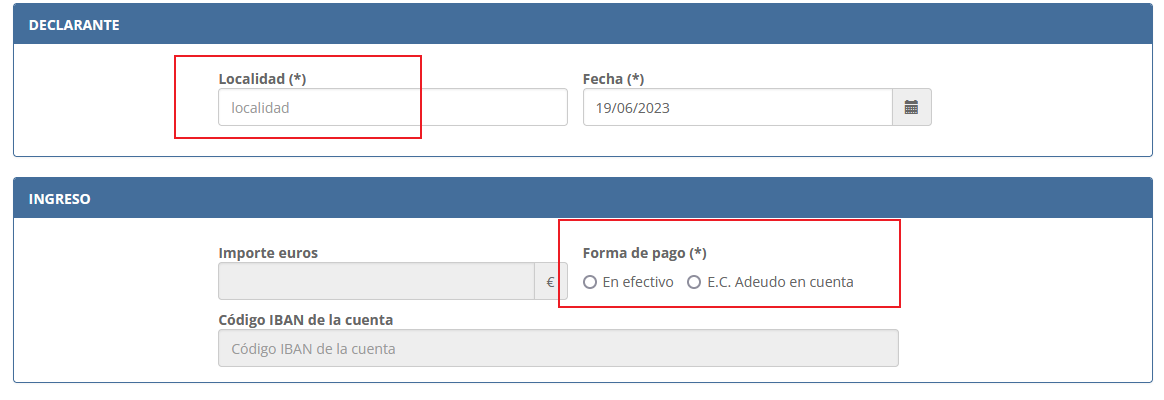Click the INGRESO section header
Image resolution: width=1164 pixels, height=400 pixels.
tap(60, 199)
